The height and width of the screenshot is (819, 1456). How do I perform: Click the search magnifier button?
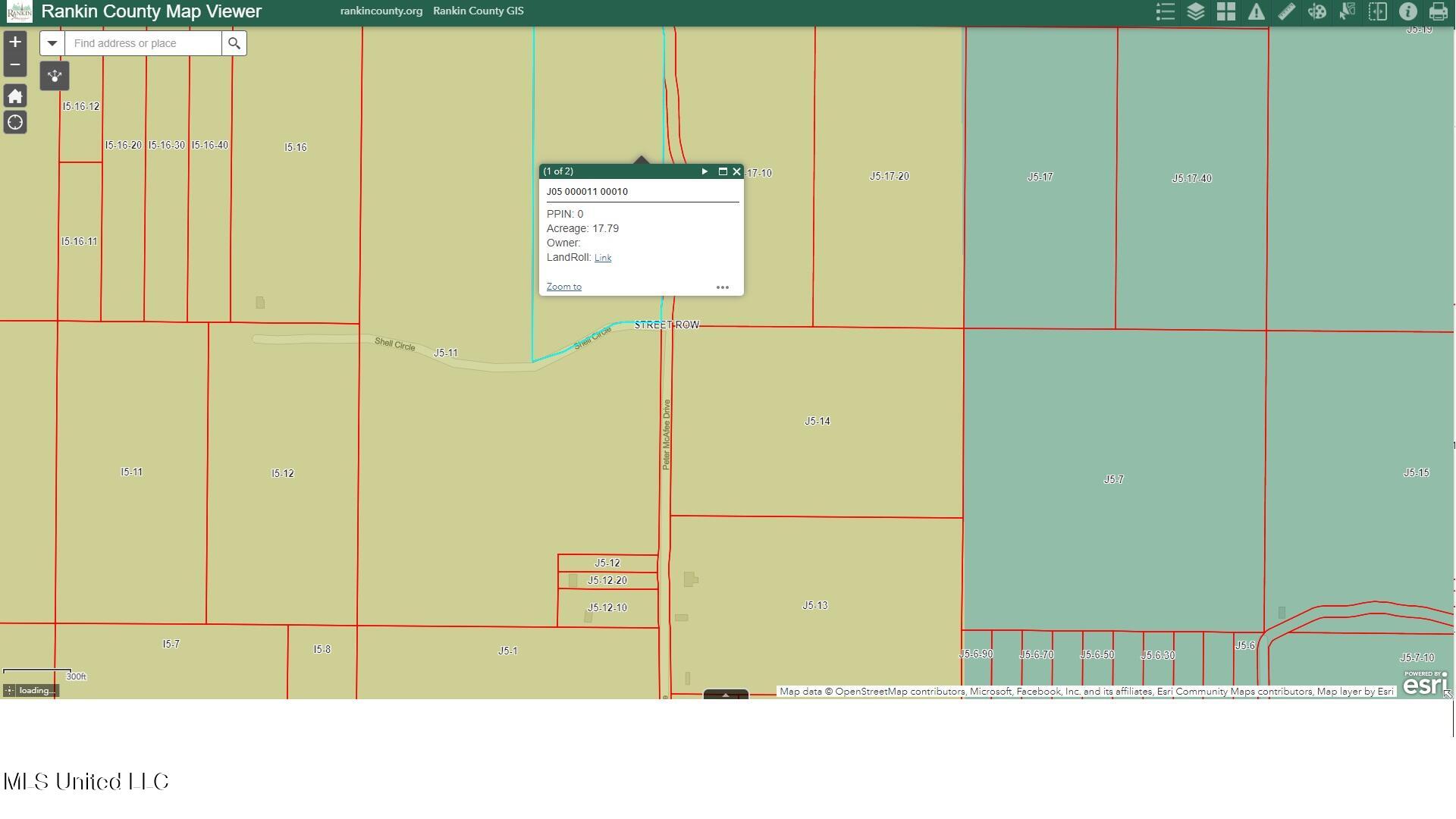click(x=234, y=43)
